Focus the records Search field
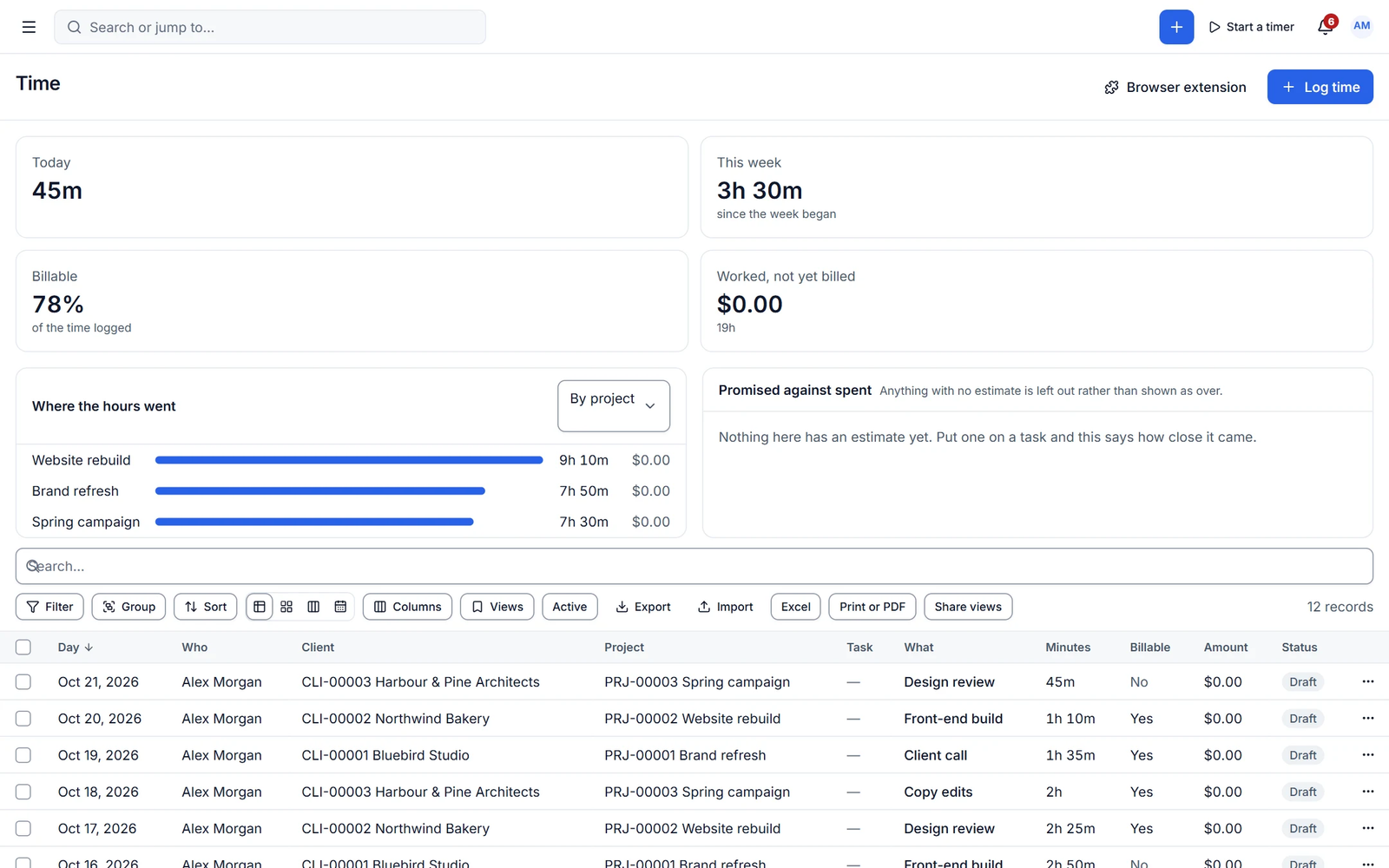The width and height of the screenshot is (1389, 868). (694, 566)
